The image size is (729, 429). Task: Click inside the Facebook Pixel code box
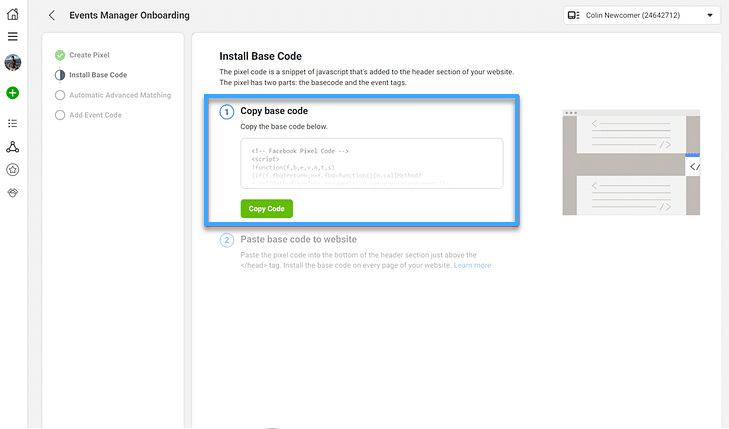(x=371, y=163)
